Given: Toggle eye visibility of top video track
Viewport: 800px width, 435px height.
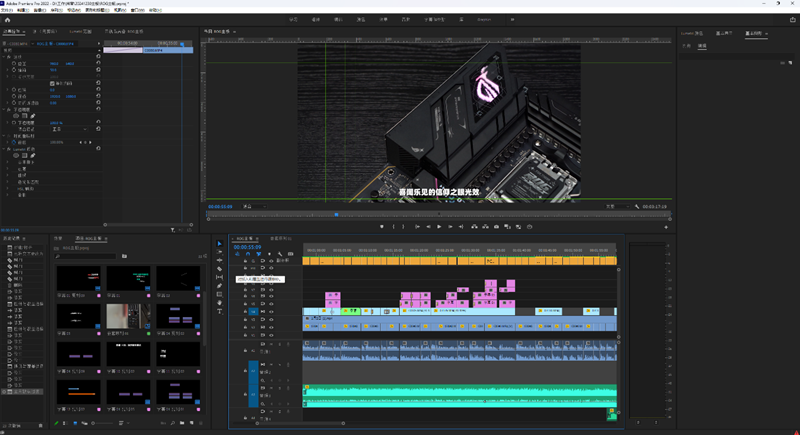Looking at the screenshot, I should [x=271, y=260].
